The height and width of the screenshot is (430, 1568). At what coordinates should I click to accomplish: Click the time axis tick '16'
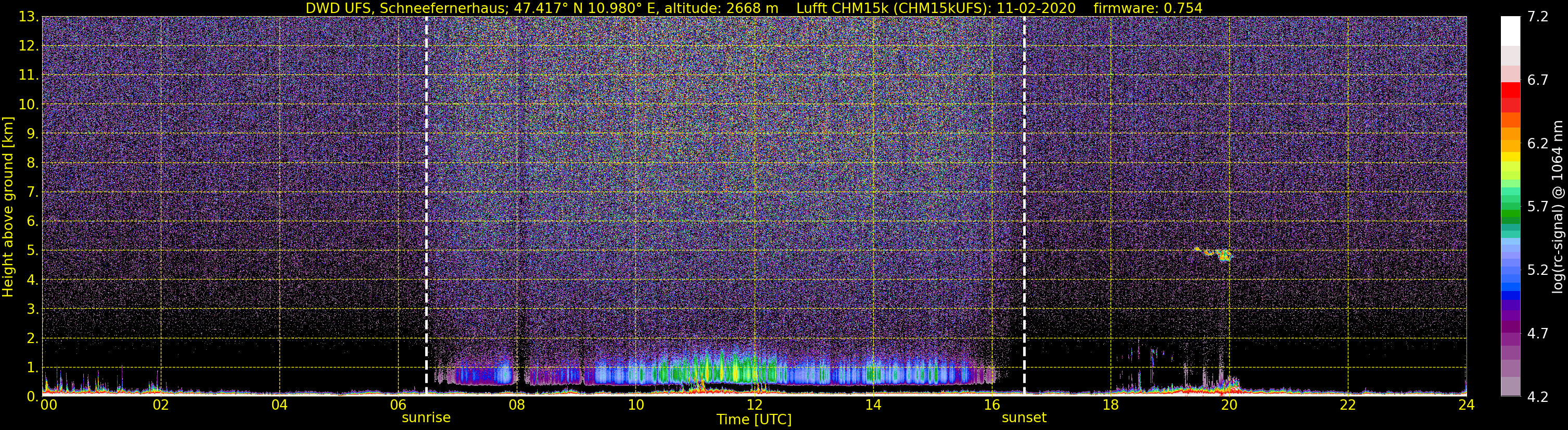coord(991,405)
